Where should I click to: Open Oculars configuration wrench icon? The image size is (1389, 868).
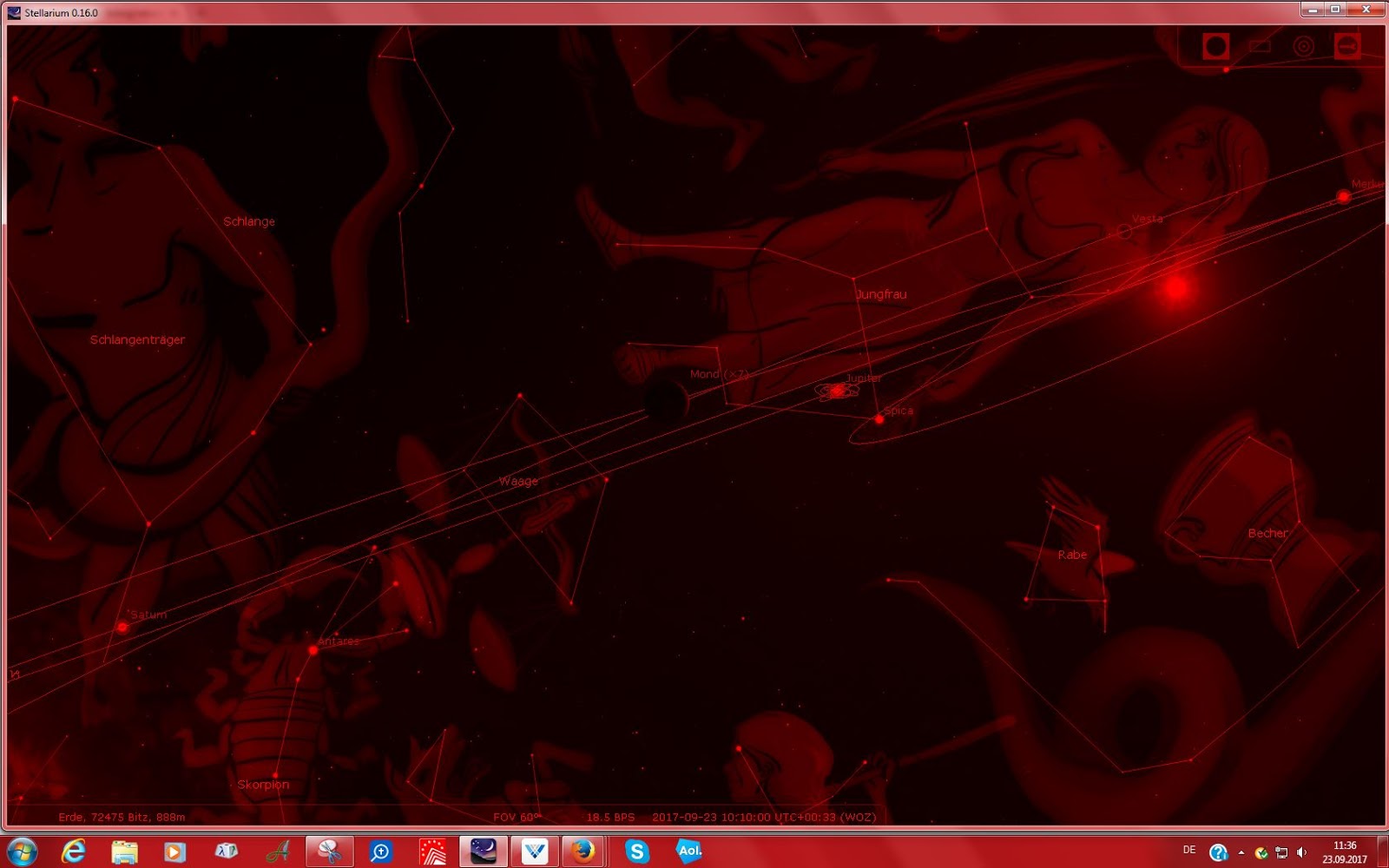[x=1347, y=46]
